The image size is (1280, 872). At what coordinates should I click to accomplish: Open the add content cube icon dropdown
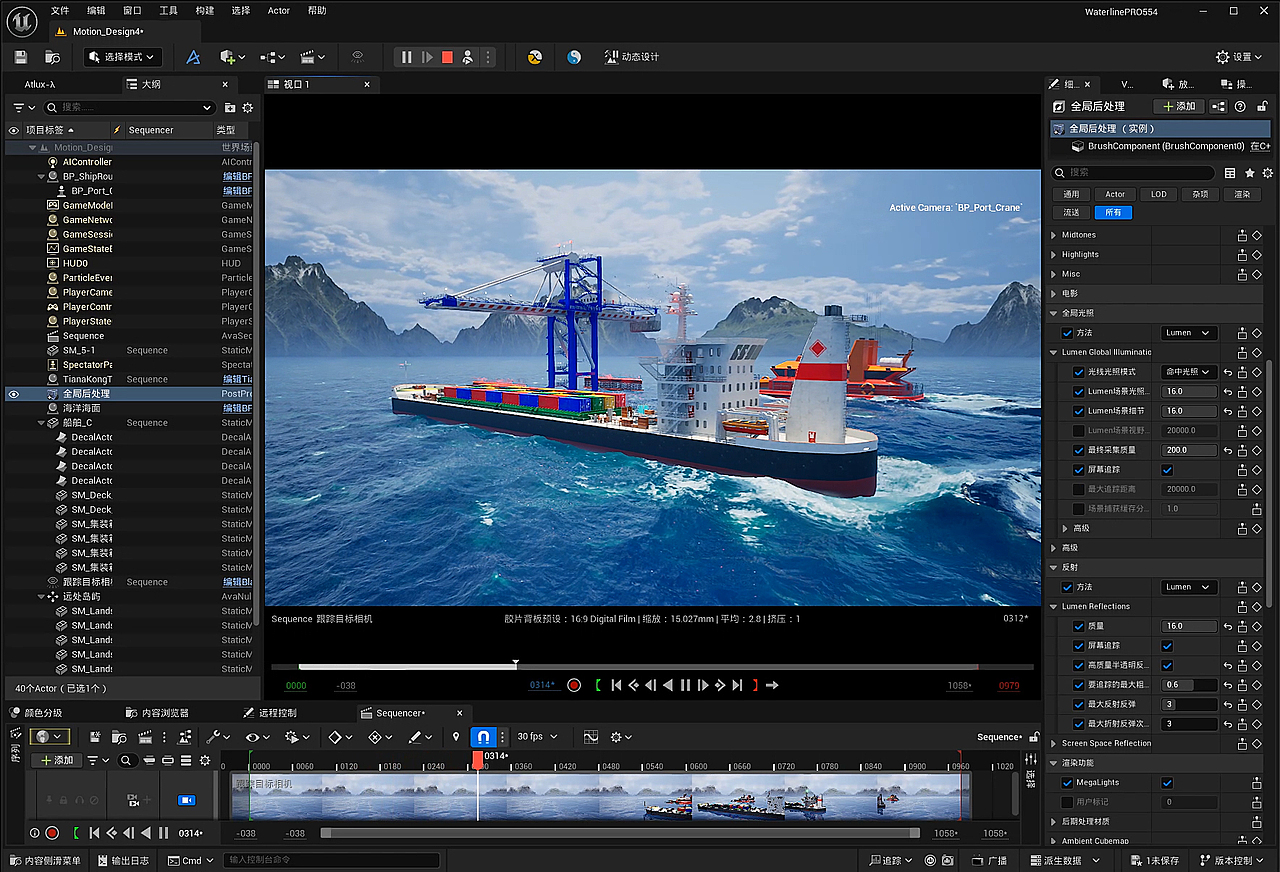coord(232,57)
